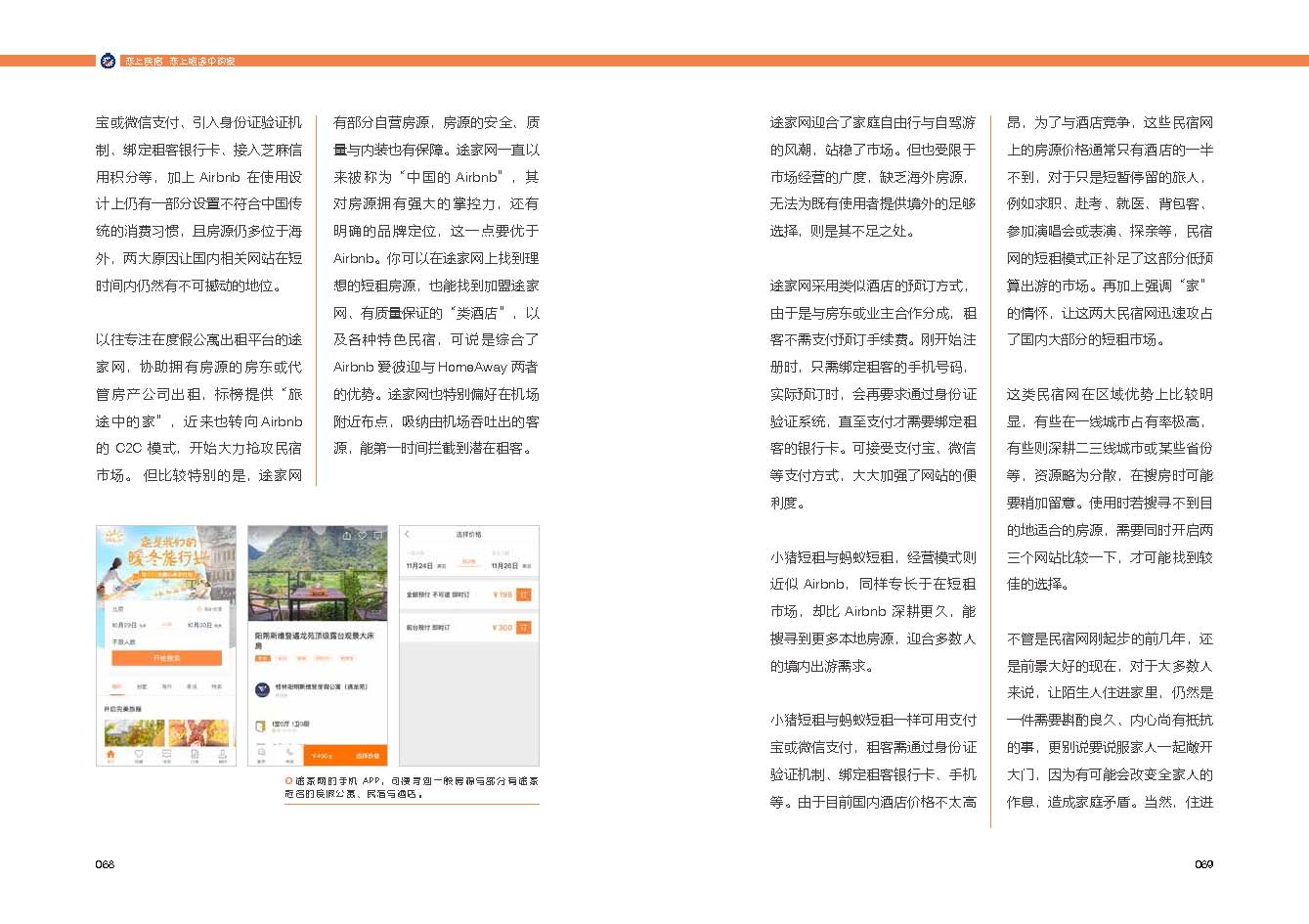Tap the room layout icon on listing page
1309x924 pixels.
[261, 726]
